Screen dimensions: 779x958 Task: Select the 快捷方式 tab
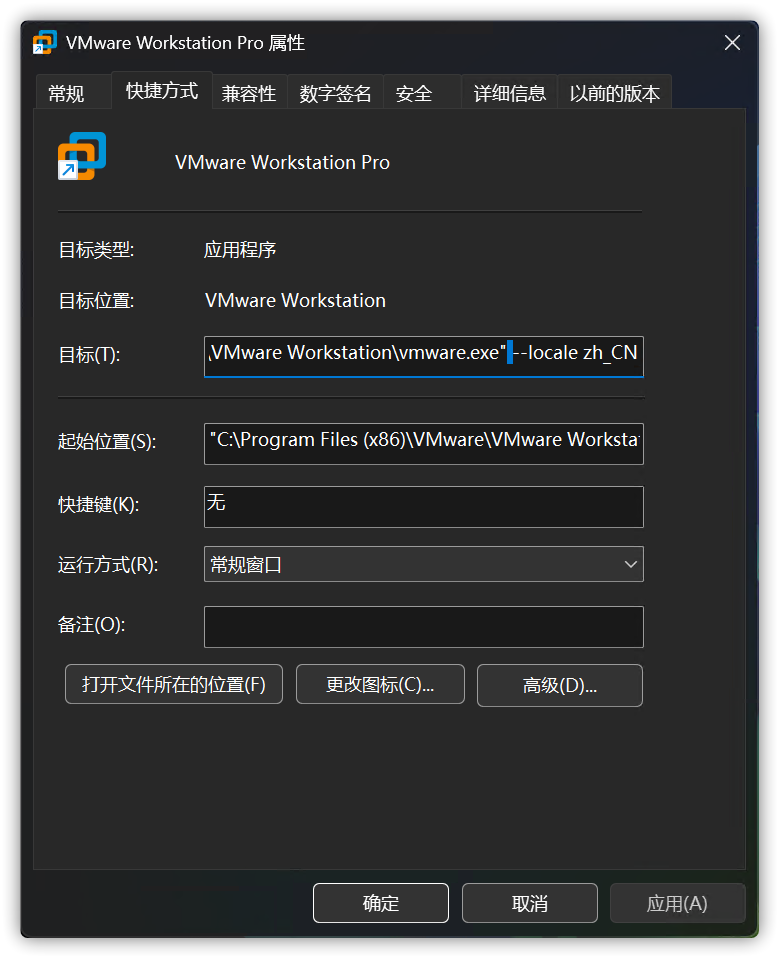[x=162, y=91]
